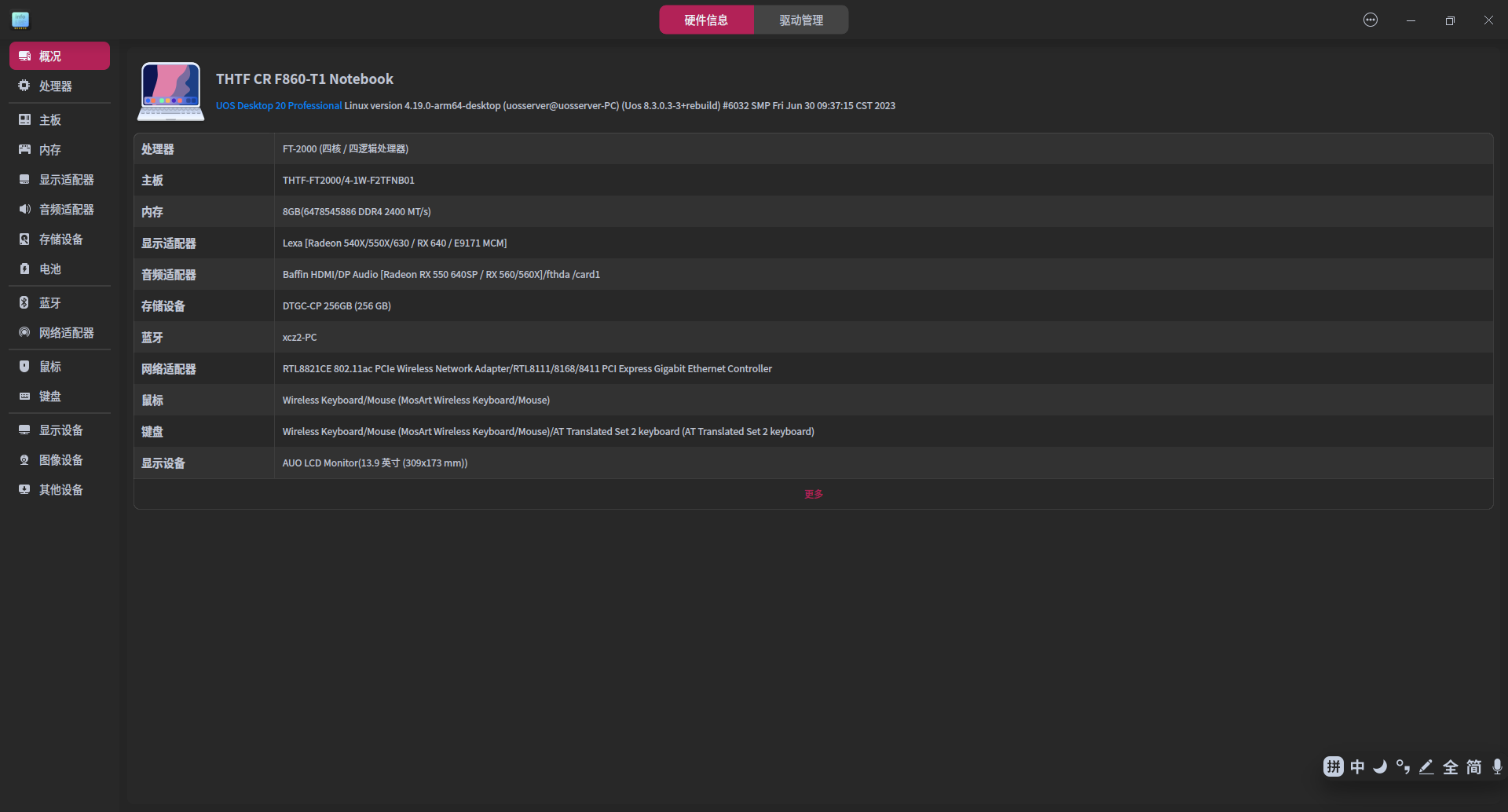This screenshot has width=1508, height=812.
Task: Toggle the 全 full-width character mode
Action: coord(1450,766)
